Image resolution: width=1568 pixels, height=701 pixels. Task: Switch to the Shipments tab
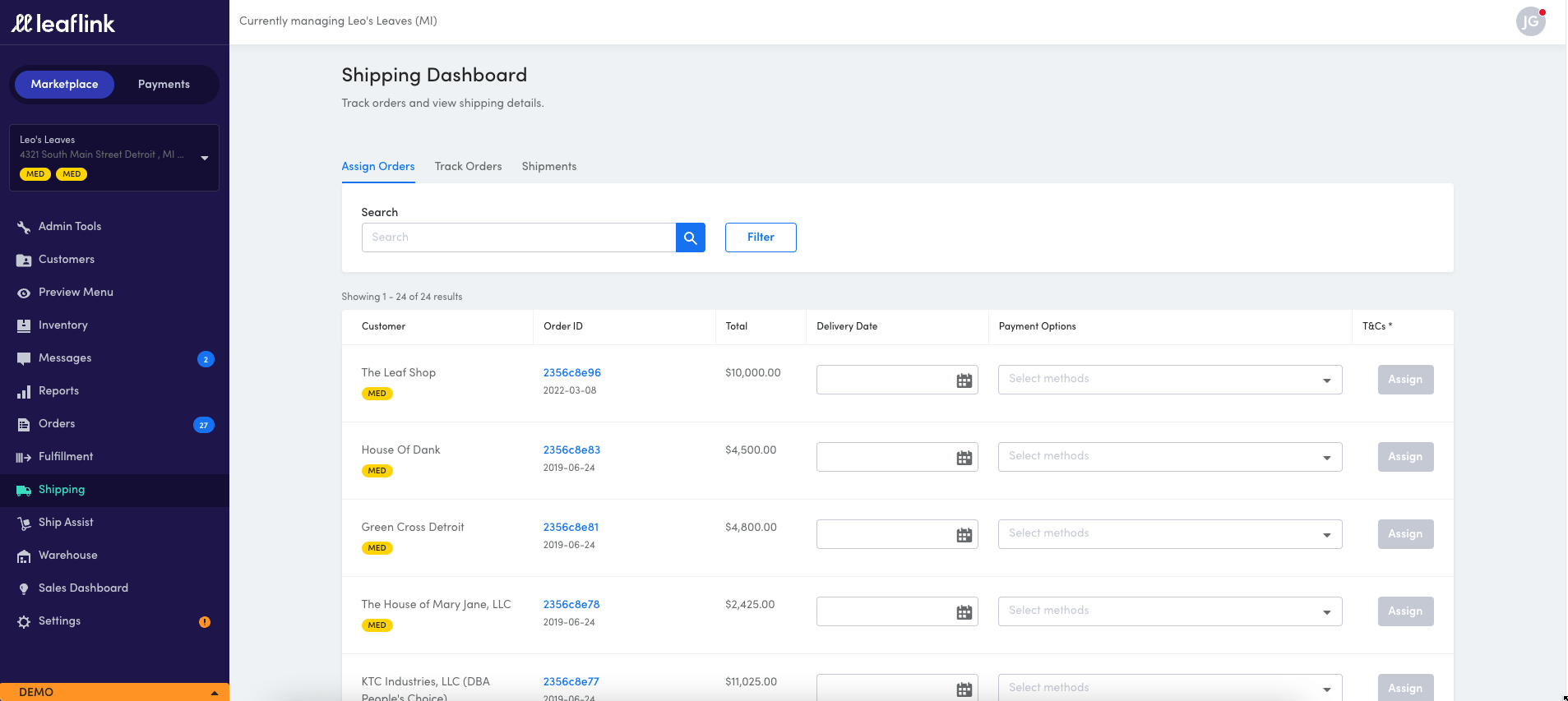tap(549, 167)
